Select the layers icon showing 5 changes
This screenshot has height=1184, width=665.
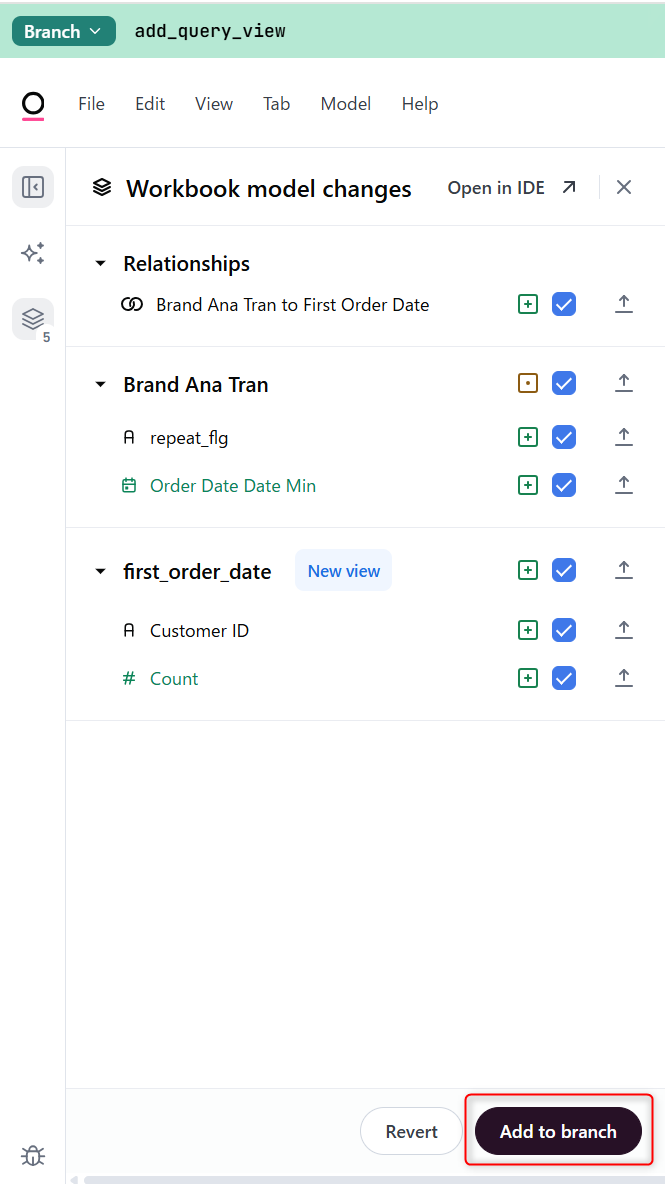33,319
